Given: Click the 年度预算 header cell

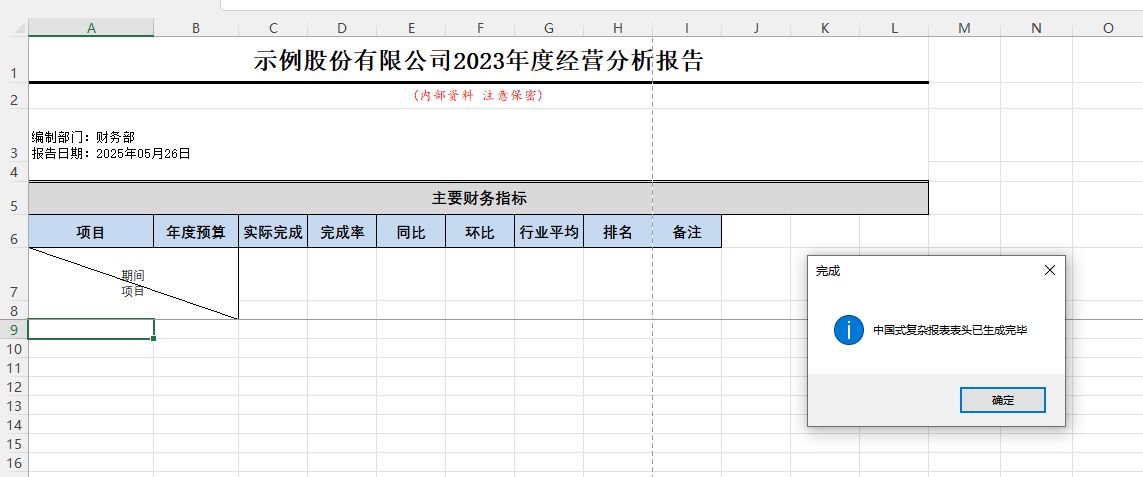Looking at the screenshot, I should pyautogui.click(x=196, y=232).
